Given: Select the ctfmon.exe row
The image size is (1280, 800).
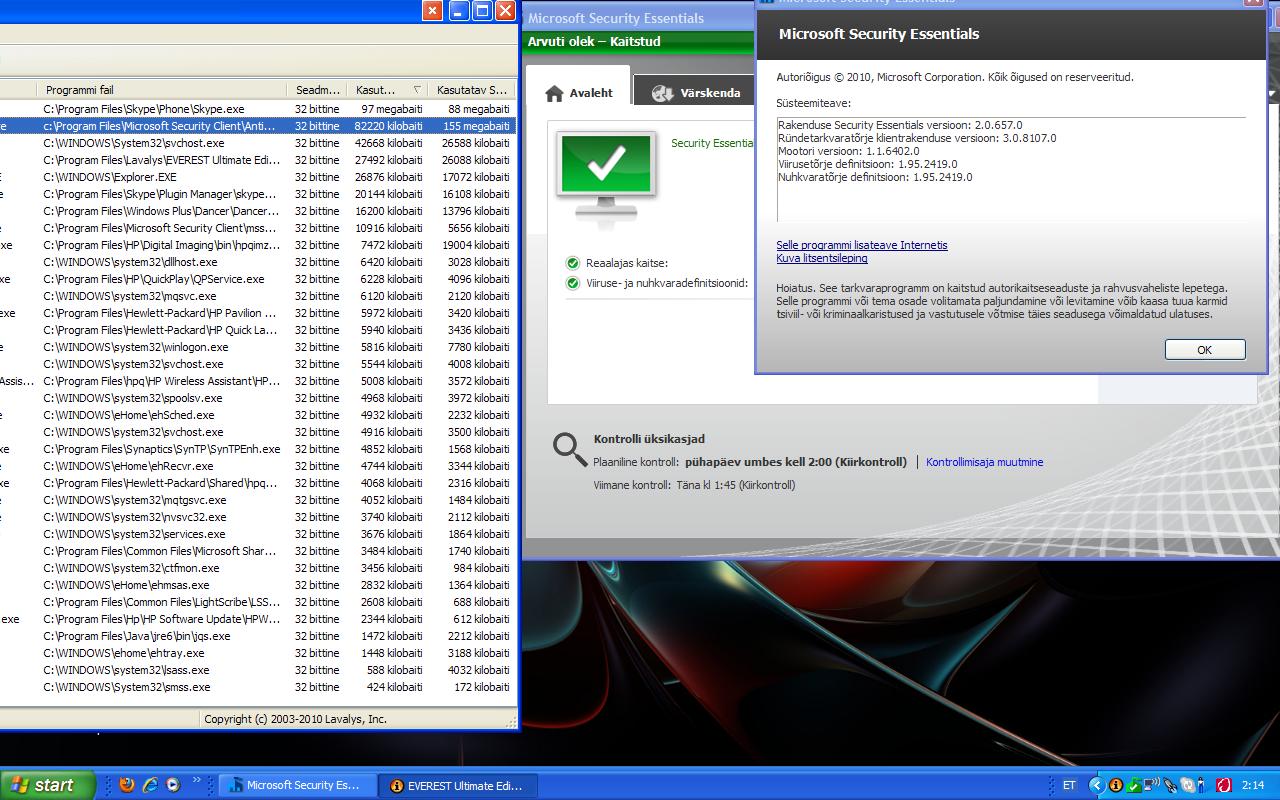Looking at the screenshot, I should pos(258,568).
